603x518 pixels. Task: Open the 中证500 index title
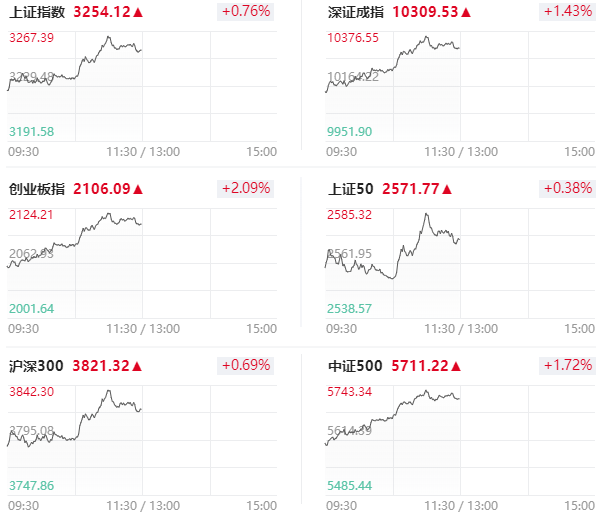tap(355, 366)
